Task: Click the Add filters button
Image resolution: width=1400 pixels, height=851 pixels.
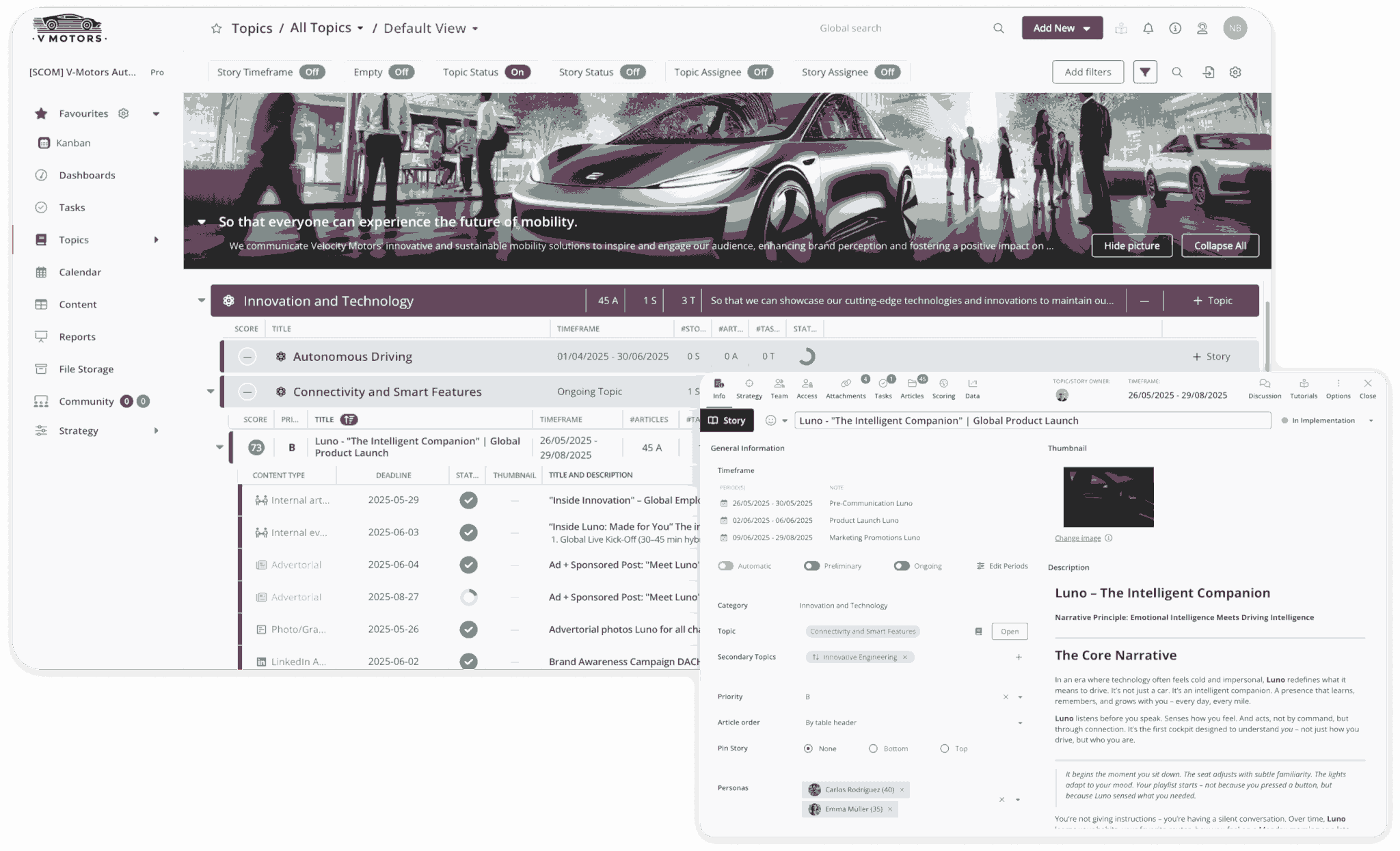Action: pos(1088,72)
